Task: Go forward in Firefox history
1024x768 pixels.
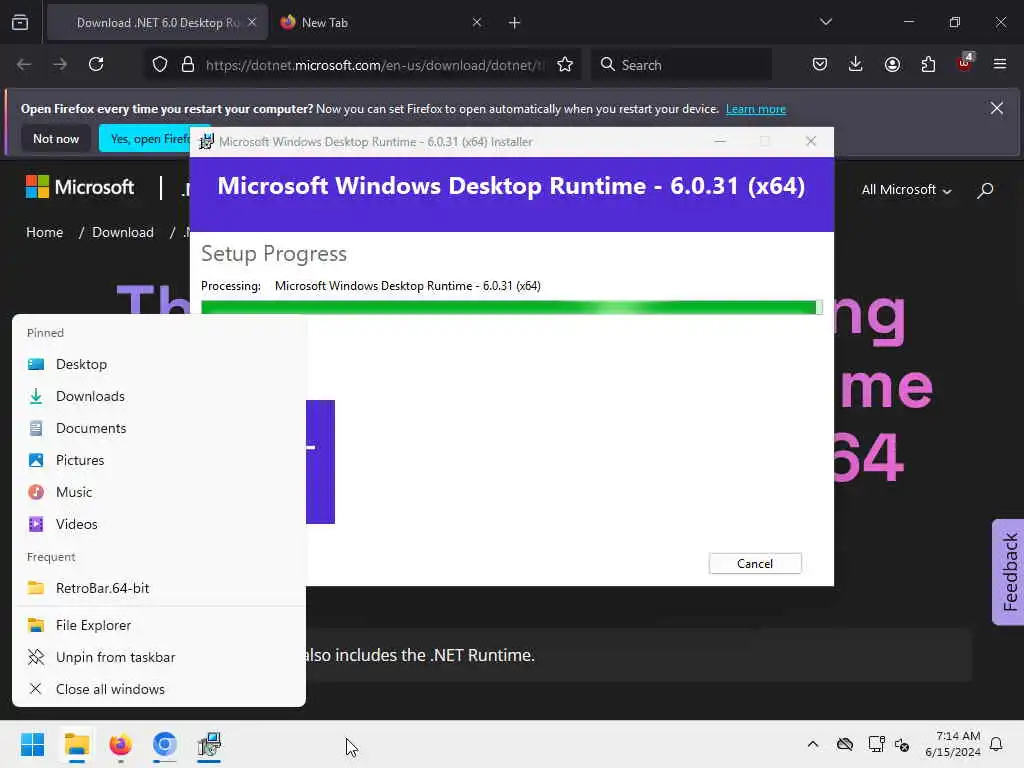Action: click(x=60, y=65)
